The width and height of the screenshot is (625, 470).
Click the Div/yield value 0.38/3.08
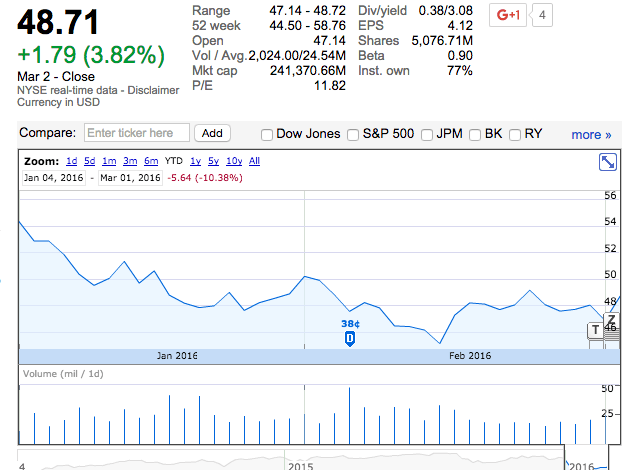[x=446, y=11]
